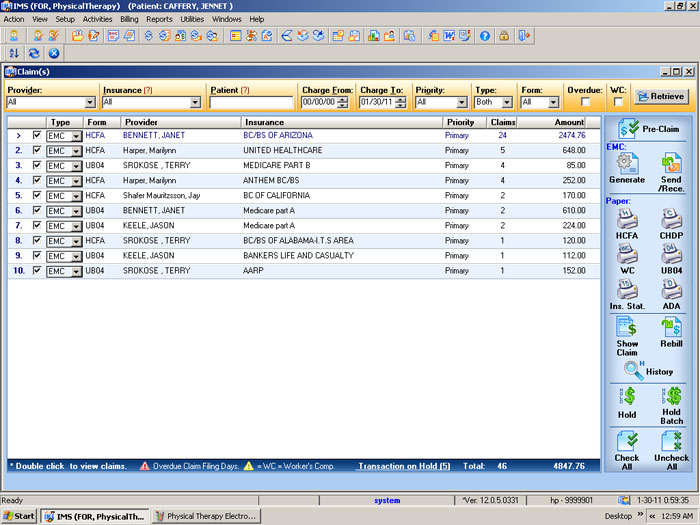Enable the WC filter checkbox
Screen dimensions: 700x525
[x=618, y=102]
